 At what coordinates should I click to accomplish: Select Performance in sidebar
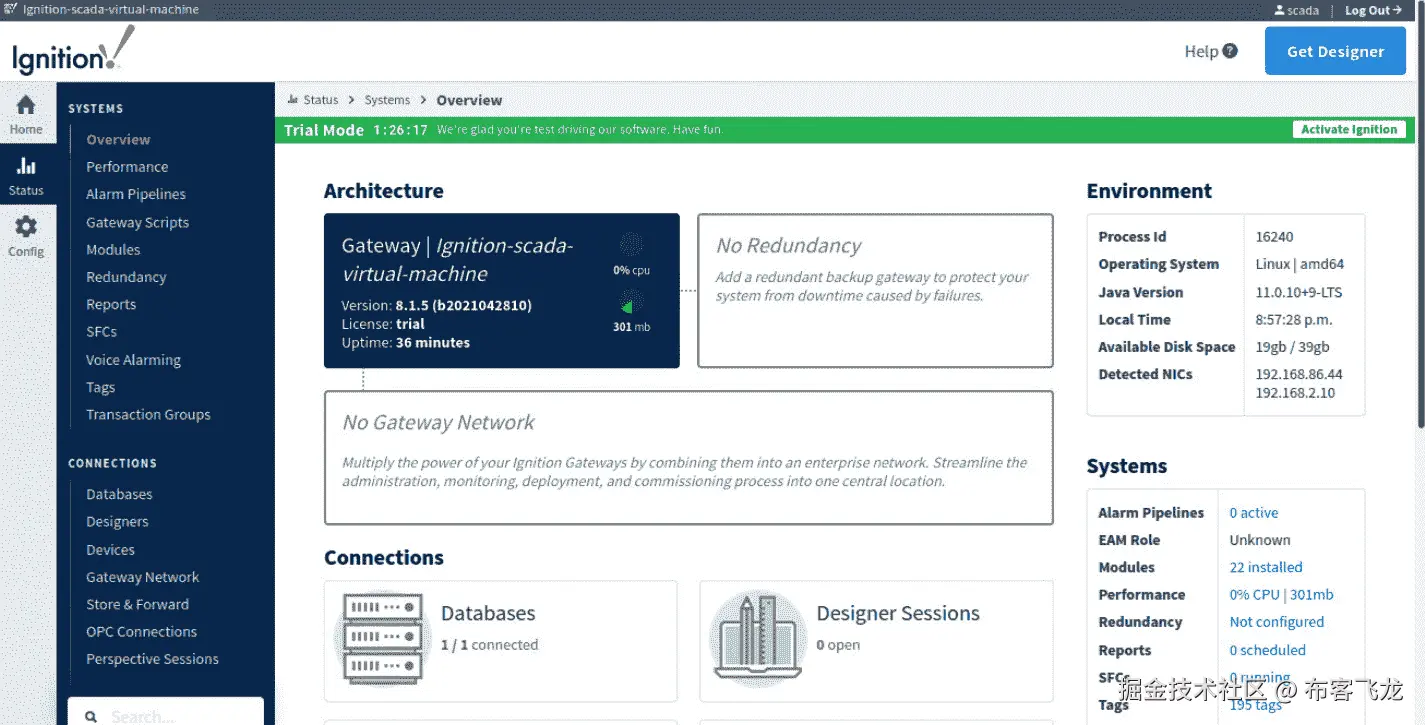click(127, 167)
